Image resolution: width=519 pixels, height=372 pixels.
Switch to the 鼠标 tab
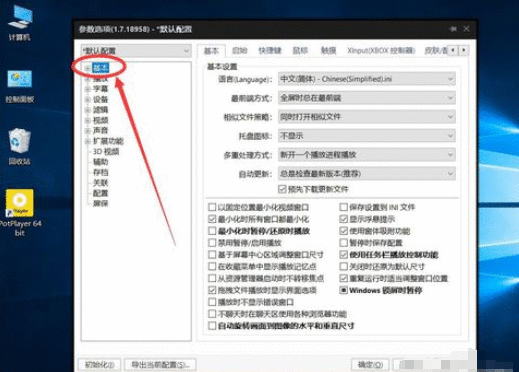(300, 51)
